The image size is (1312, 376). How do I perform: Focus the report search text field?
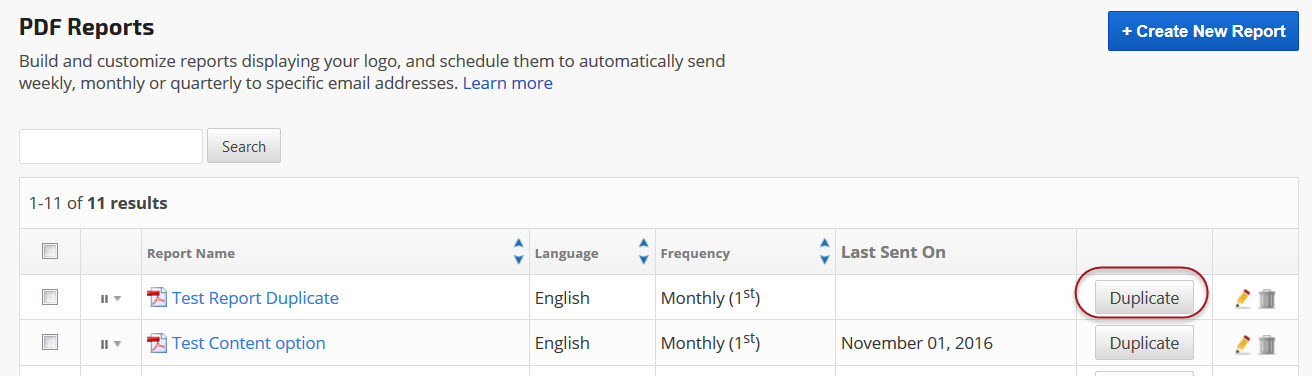point(111,146)
